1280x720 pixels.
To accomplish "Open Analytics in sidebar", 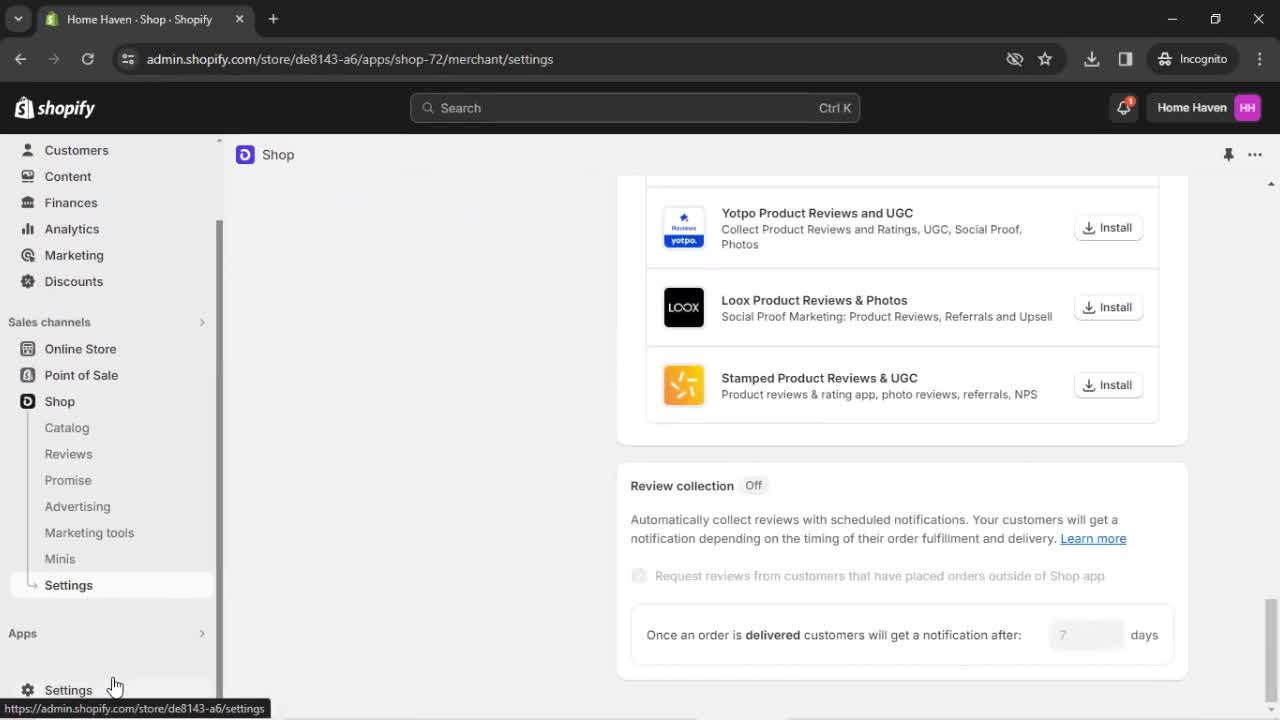I will (x=72, y=229).
